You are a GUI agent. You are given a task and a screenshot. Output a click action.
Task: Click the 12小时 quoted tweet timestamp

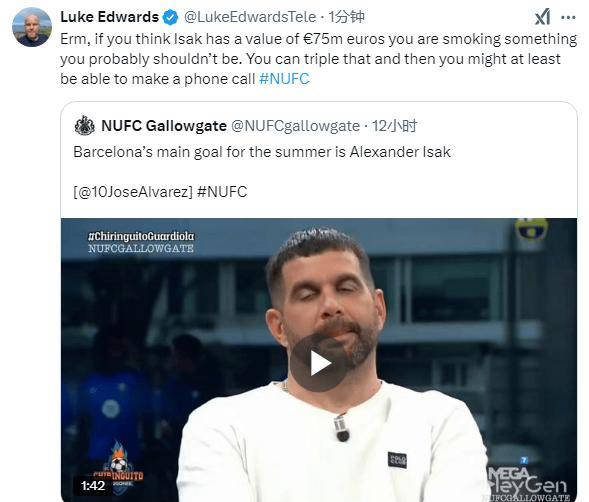394,126
